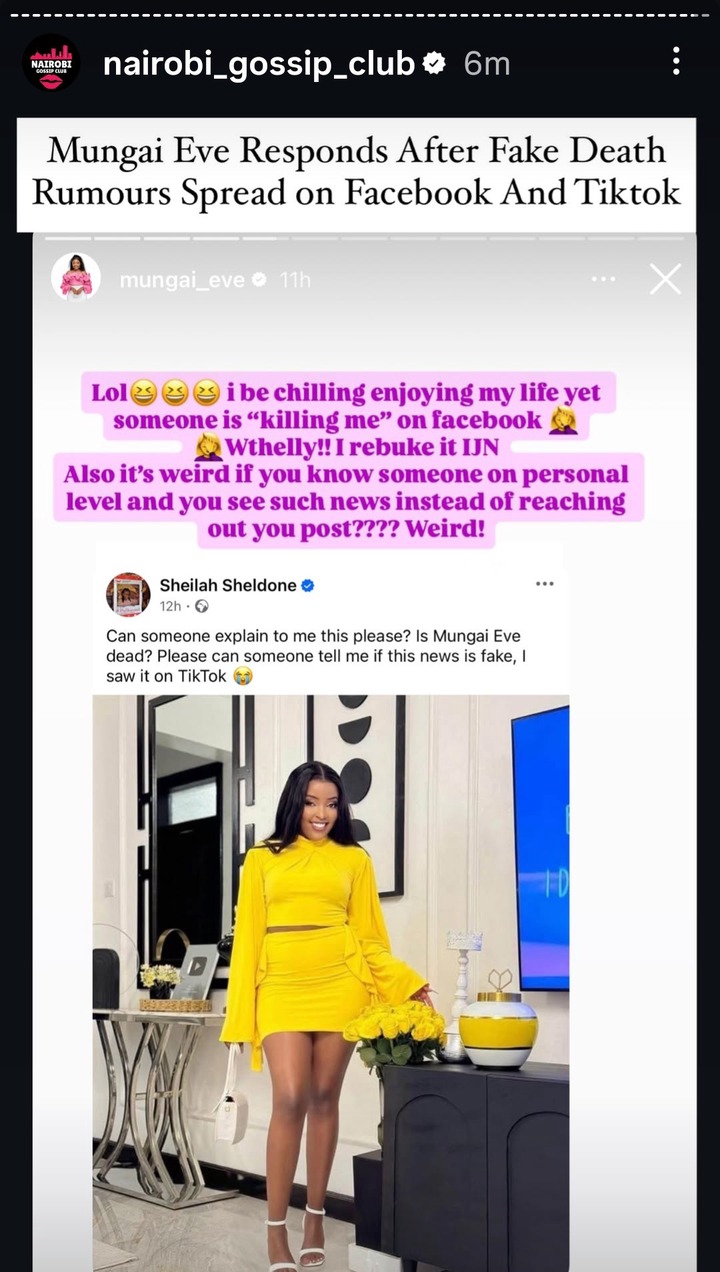Screen dimensions: 720x1272
Task: Click Sheilah Sheldone's blue verified badge
Action: pos(308,586)
